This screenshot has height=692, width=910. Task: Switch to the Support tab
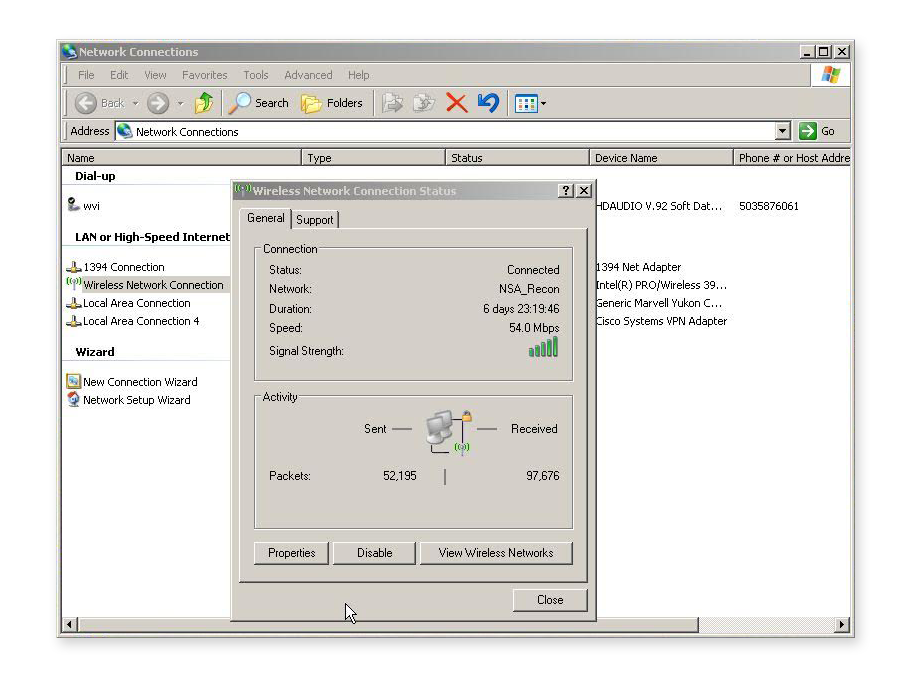click(x=315, y=219)
